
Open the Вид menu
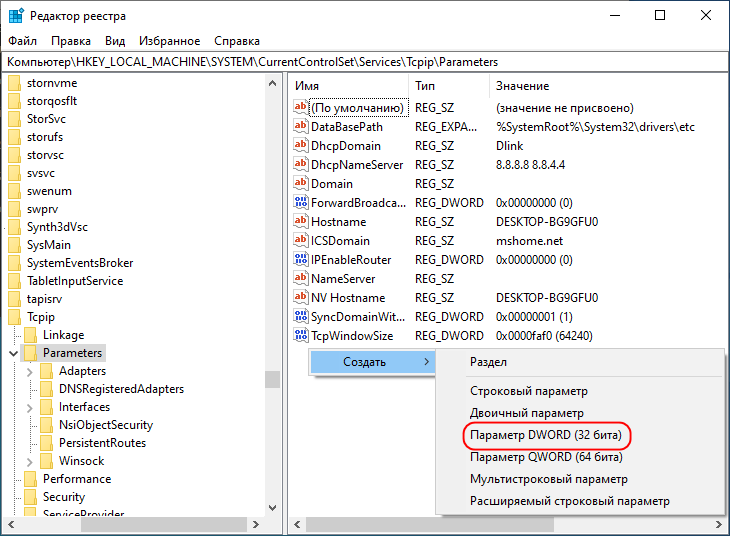coord(115,41)
